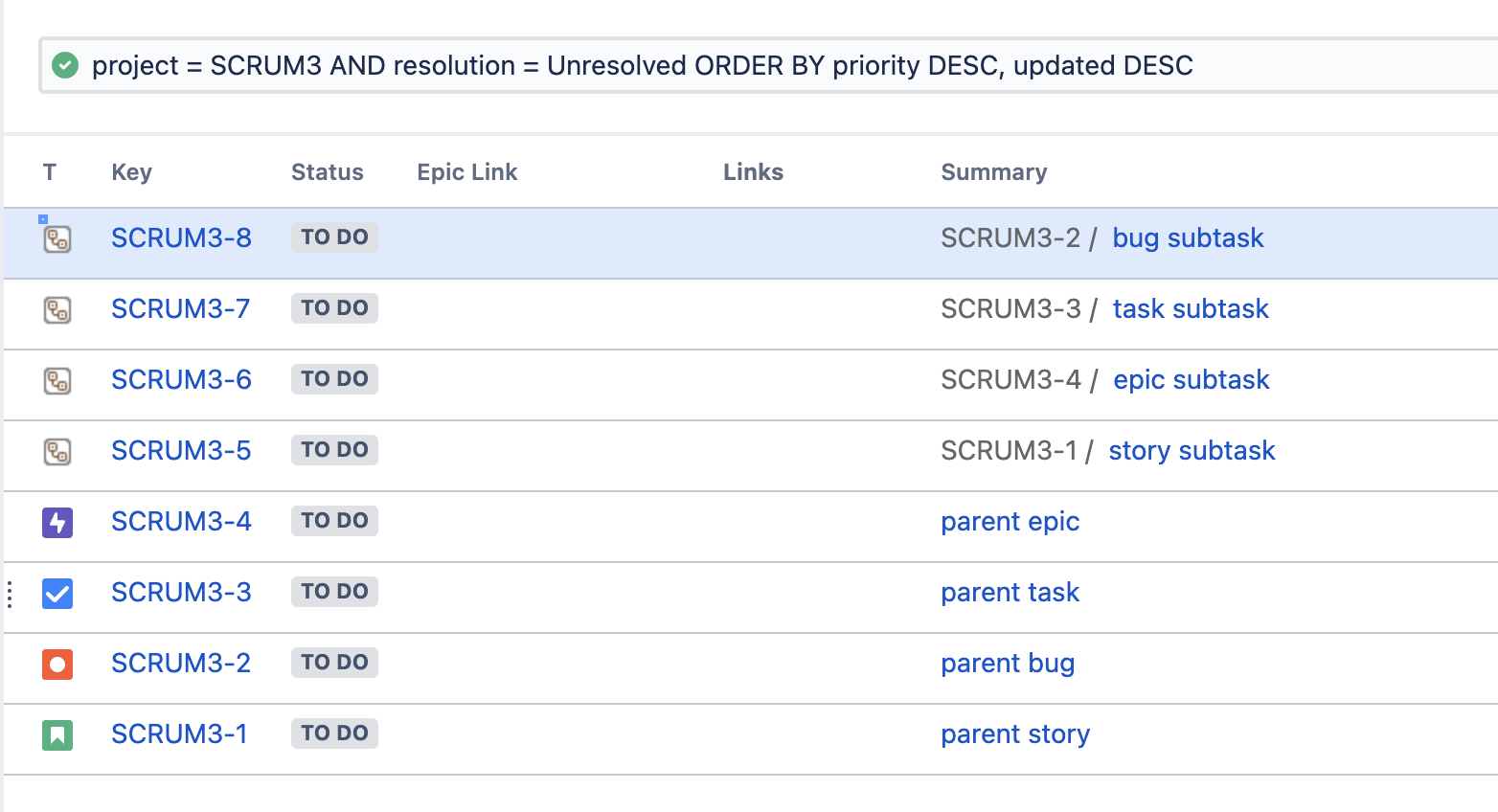Click the subtask icon for SCRUM3-5
This screenshot has height=812, width=1498.
pos(57,451)
